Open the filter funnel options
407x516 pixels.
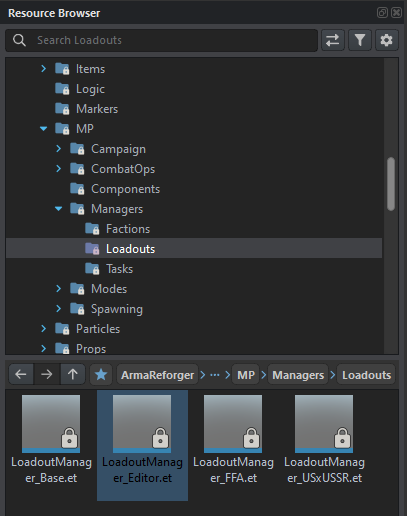point(360,40)
